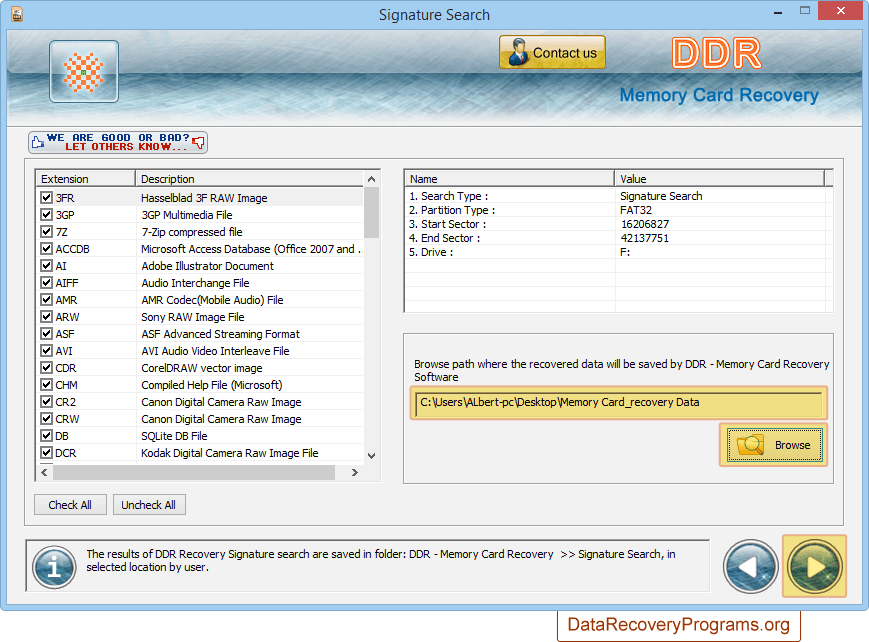869x642 pixels.
Task: Click the Start Sector value 16206827
Action: click(x=645, y=224)
